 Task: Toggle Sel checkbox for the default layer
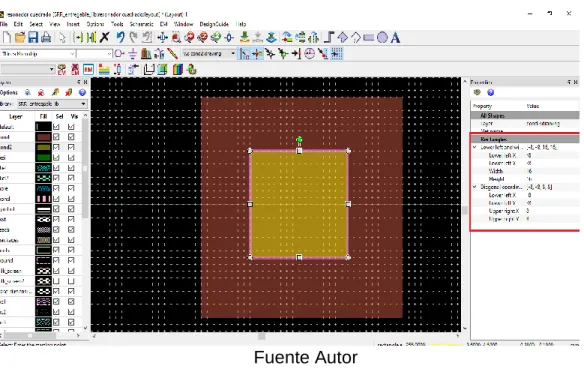click(x=56, y=127)
